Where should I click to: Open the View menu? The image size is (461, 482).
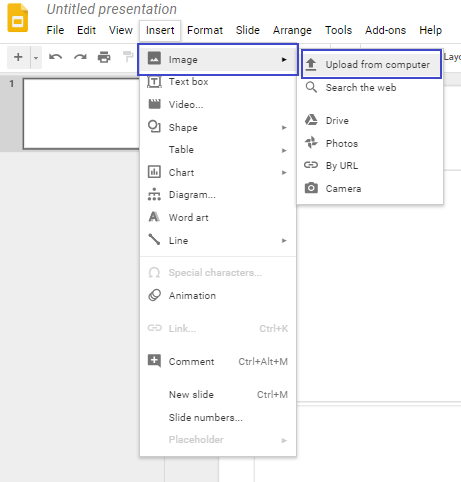pos(121,30)
